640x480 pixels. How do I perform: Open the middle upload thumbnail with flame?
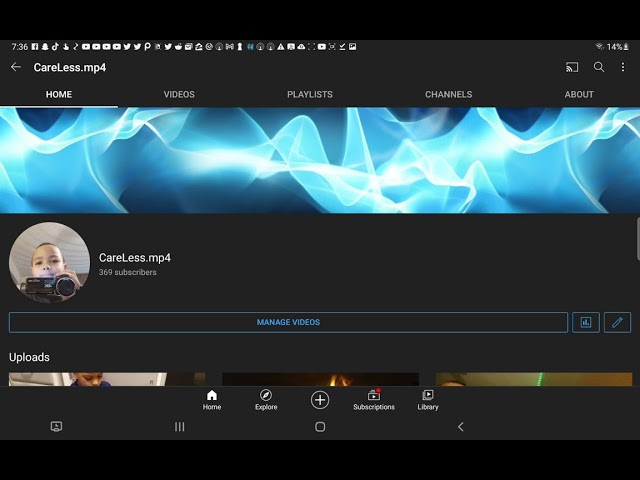[x=320, y=379]
